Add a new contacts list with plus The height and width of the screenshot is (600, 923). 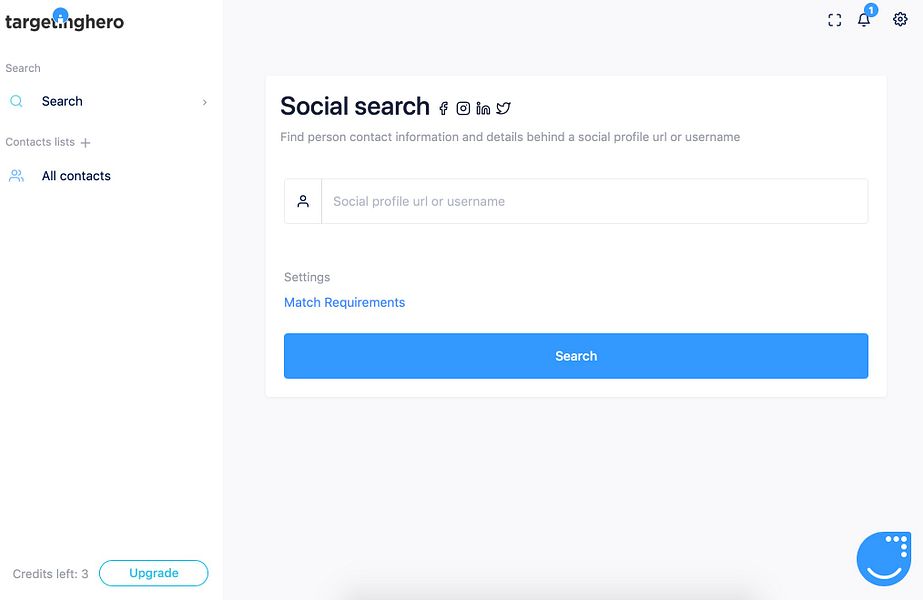[85, 143]
